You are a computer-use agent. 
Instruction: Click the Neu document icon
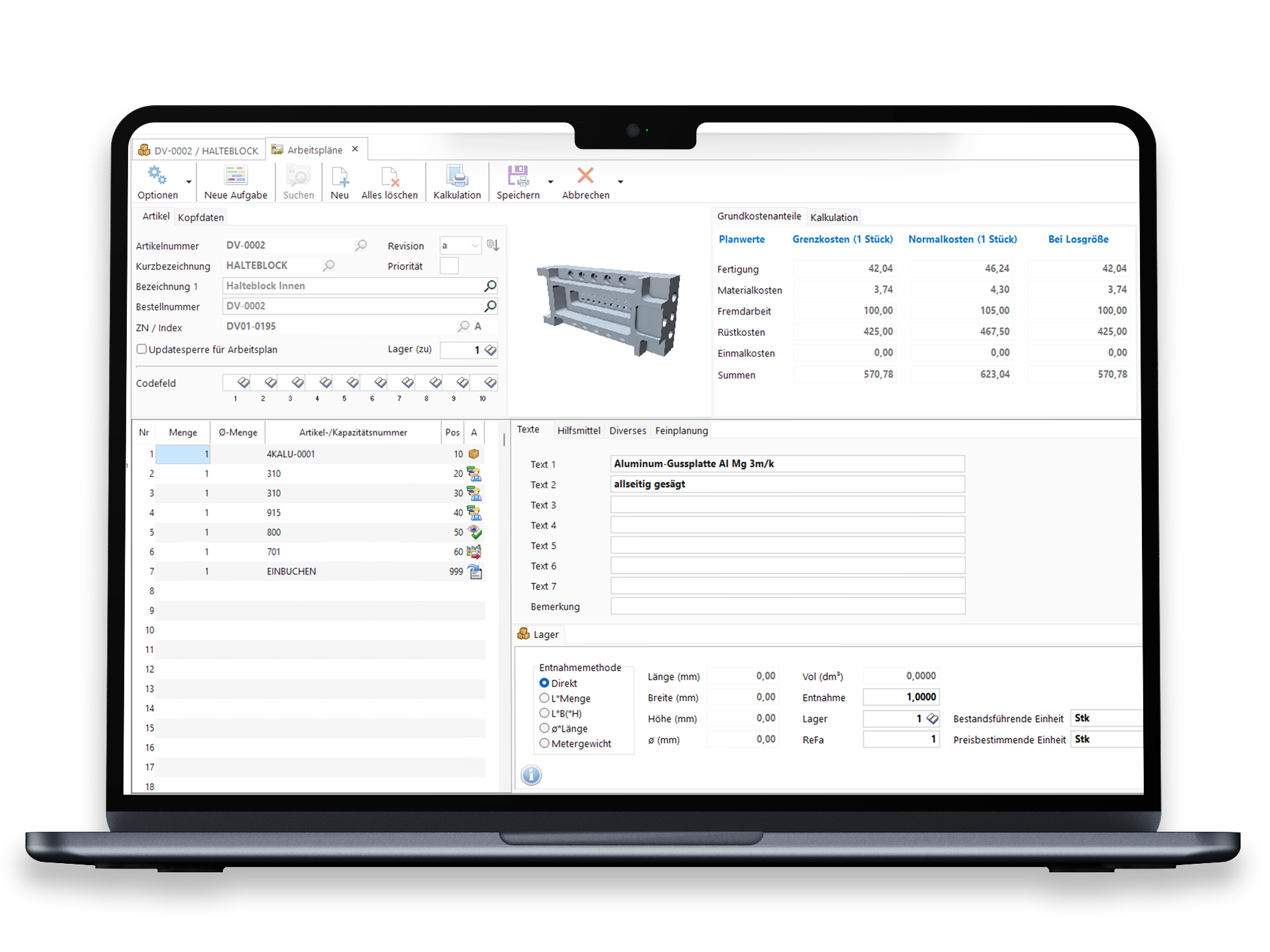(340, 176)
